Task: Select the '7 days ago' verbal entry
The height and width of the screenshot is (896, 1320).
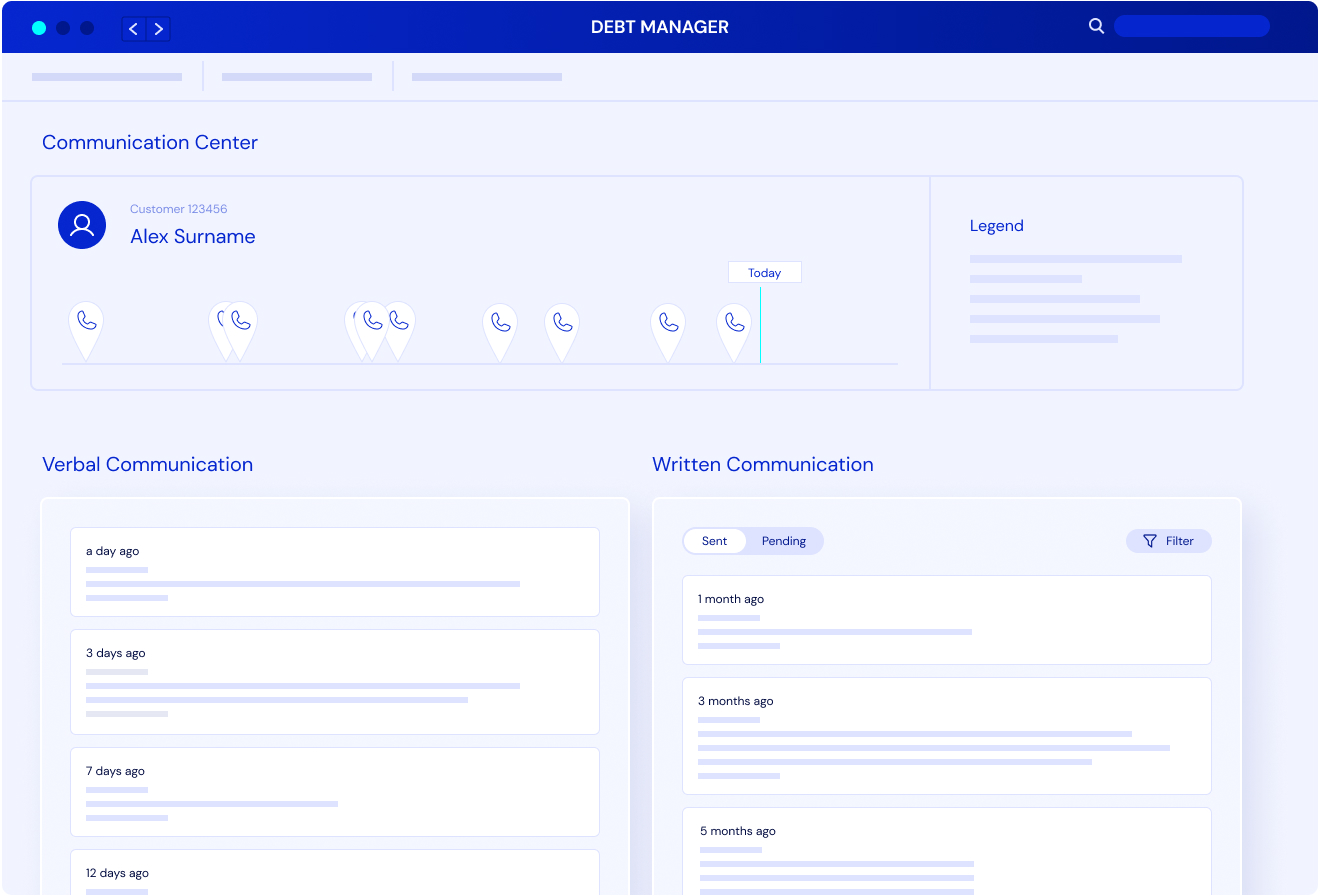Action: [x=334, y=792]
